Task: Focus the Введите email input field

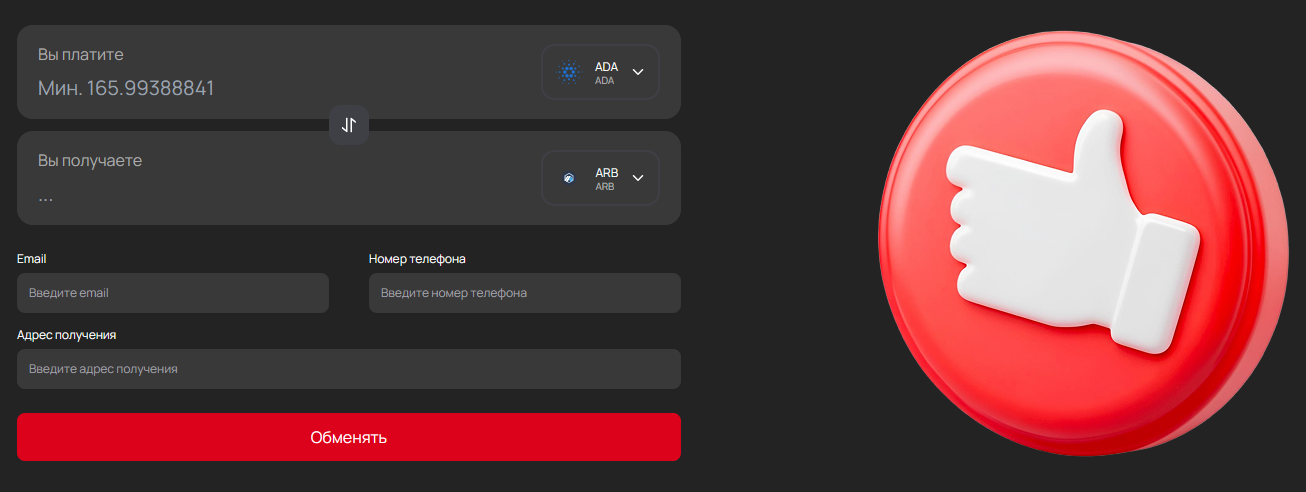Action: point(173,293)
